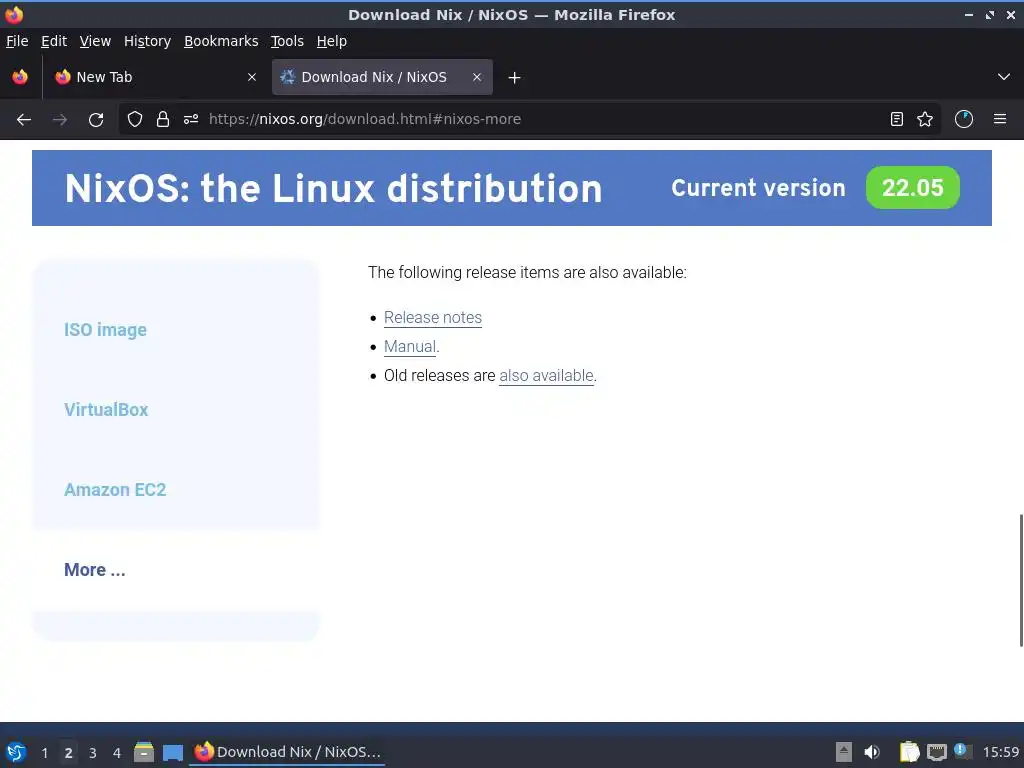Click the removable media tray icon
Image resolution: width=1024 pixels, height=768 pixels.
tap(844, 752)
